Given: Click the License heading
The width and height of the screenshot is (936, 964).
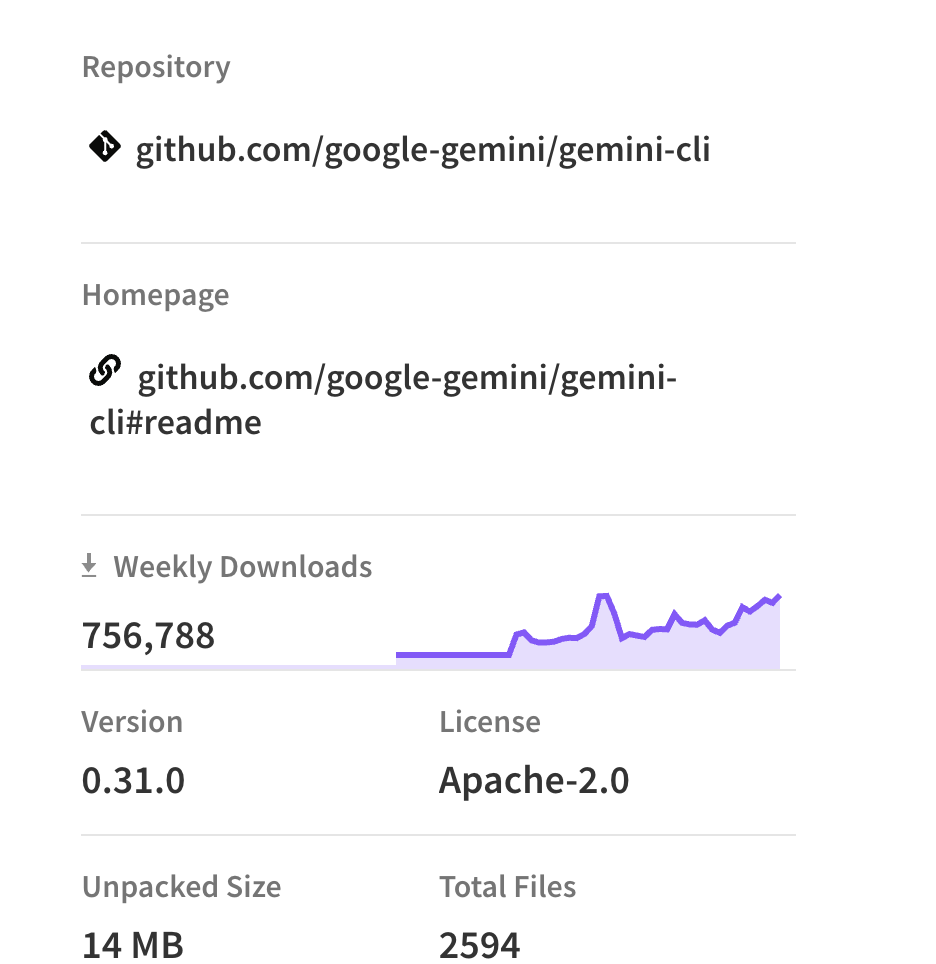Looking at the screenshot, I should click(x=489, y=722).
